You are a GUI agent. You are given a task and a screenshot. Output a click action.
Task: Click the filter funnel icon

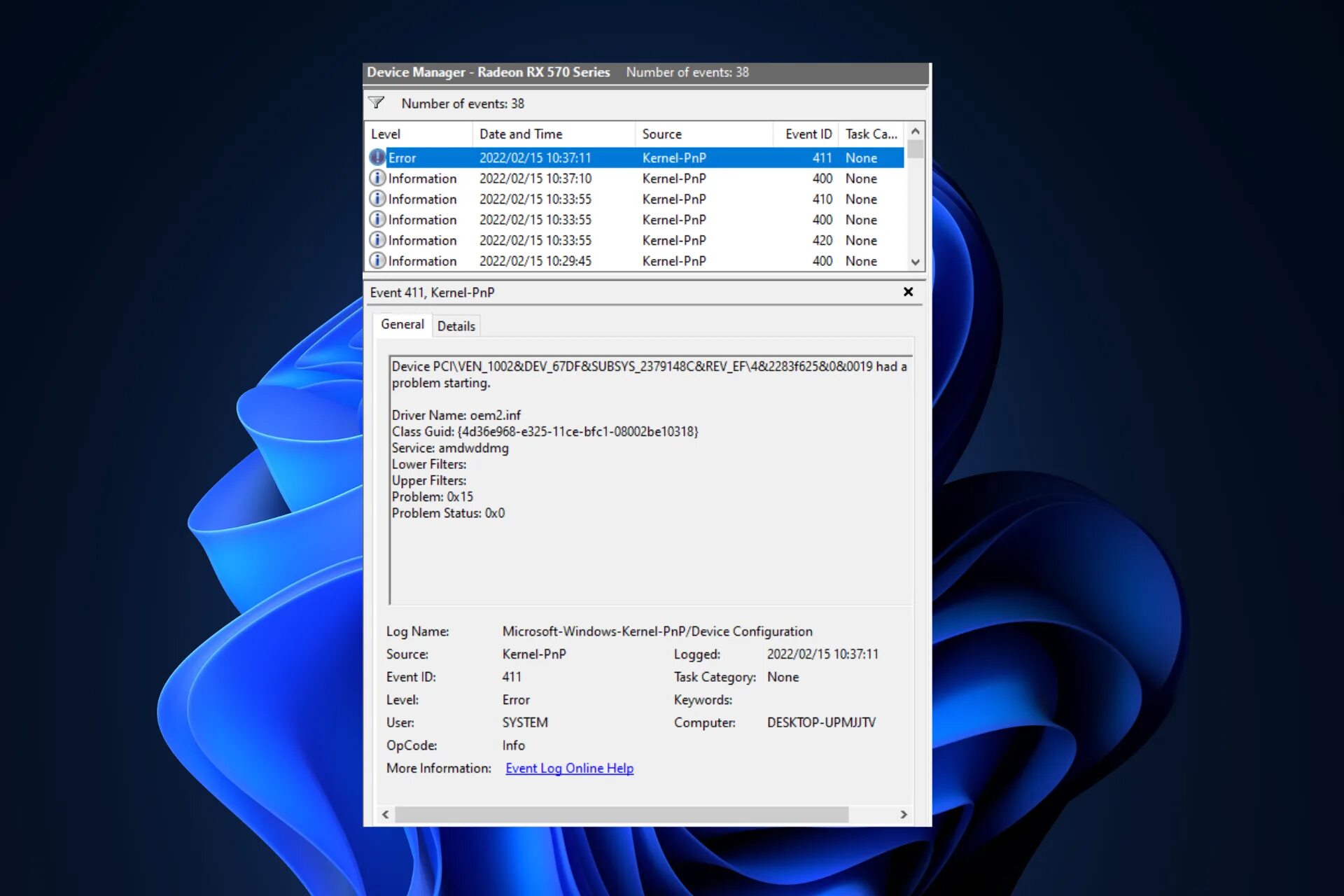point(377,103)
